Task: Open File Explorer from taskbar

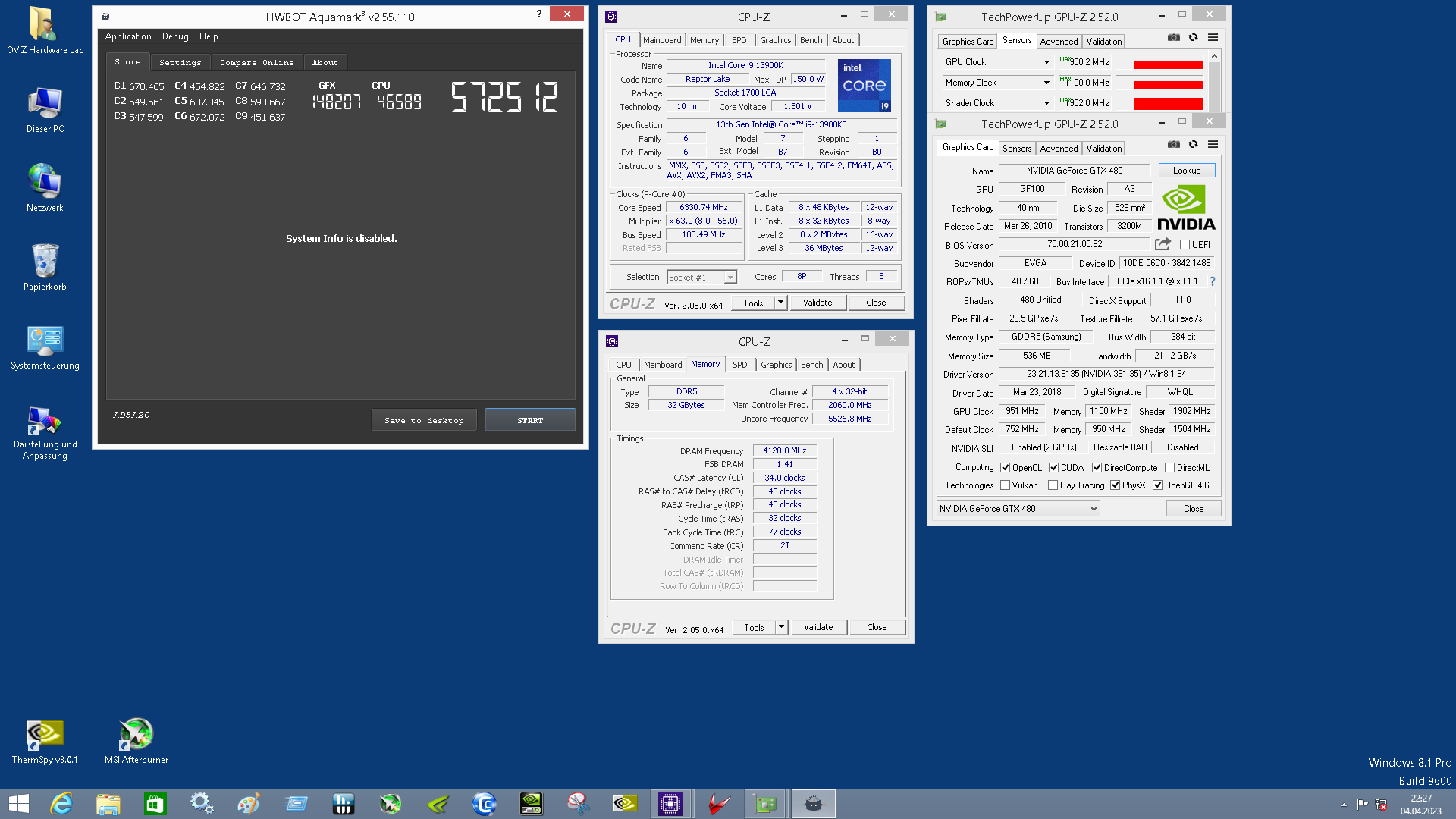Action: click(108, 804)
